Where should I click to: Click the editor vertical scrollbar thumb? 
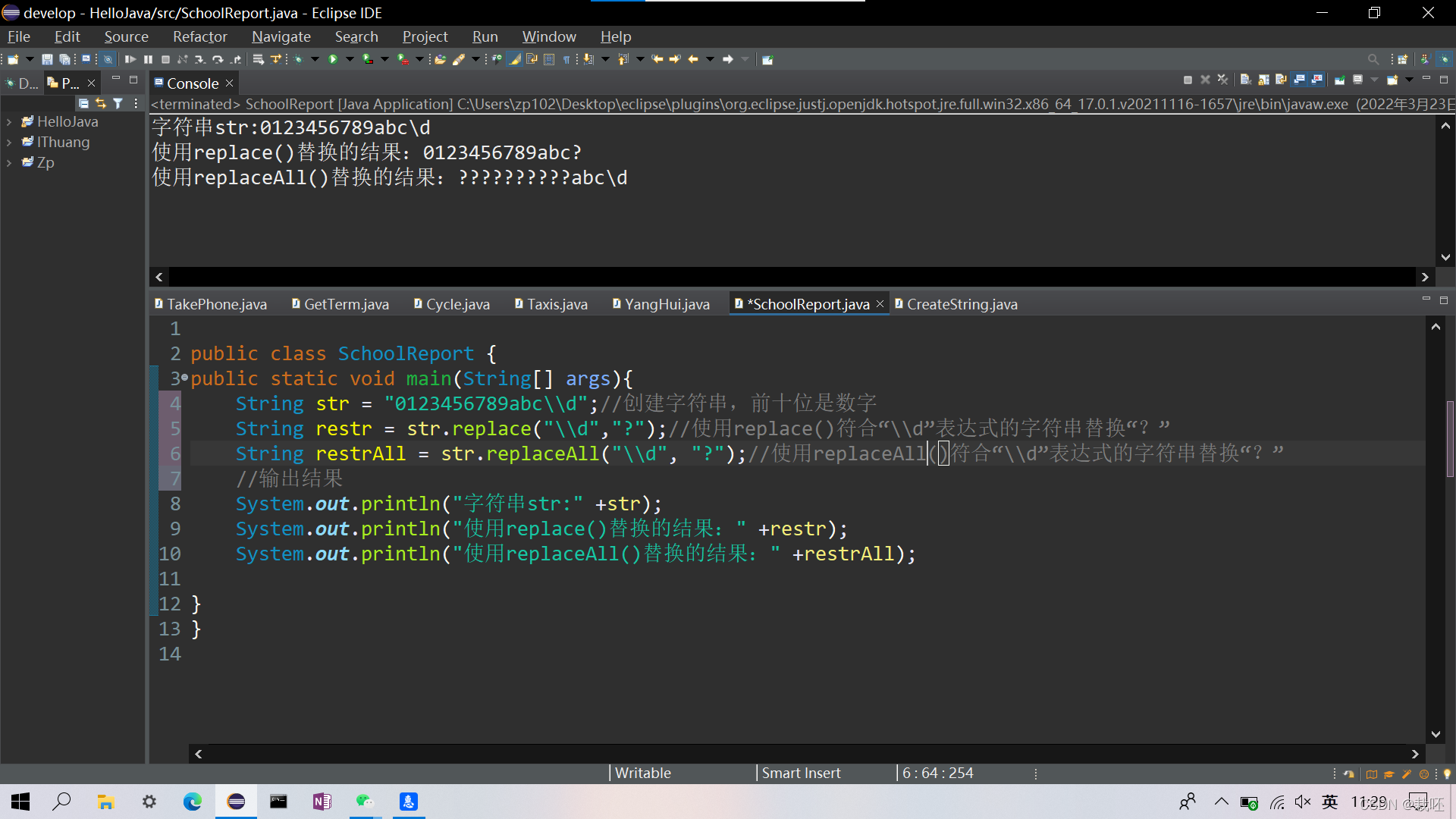tap(1449, 438)
